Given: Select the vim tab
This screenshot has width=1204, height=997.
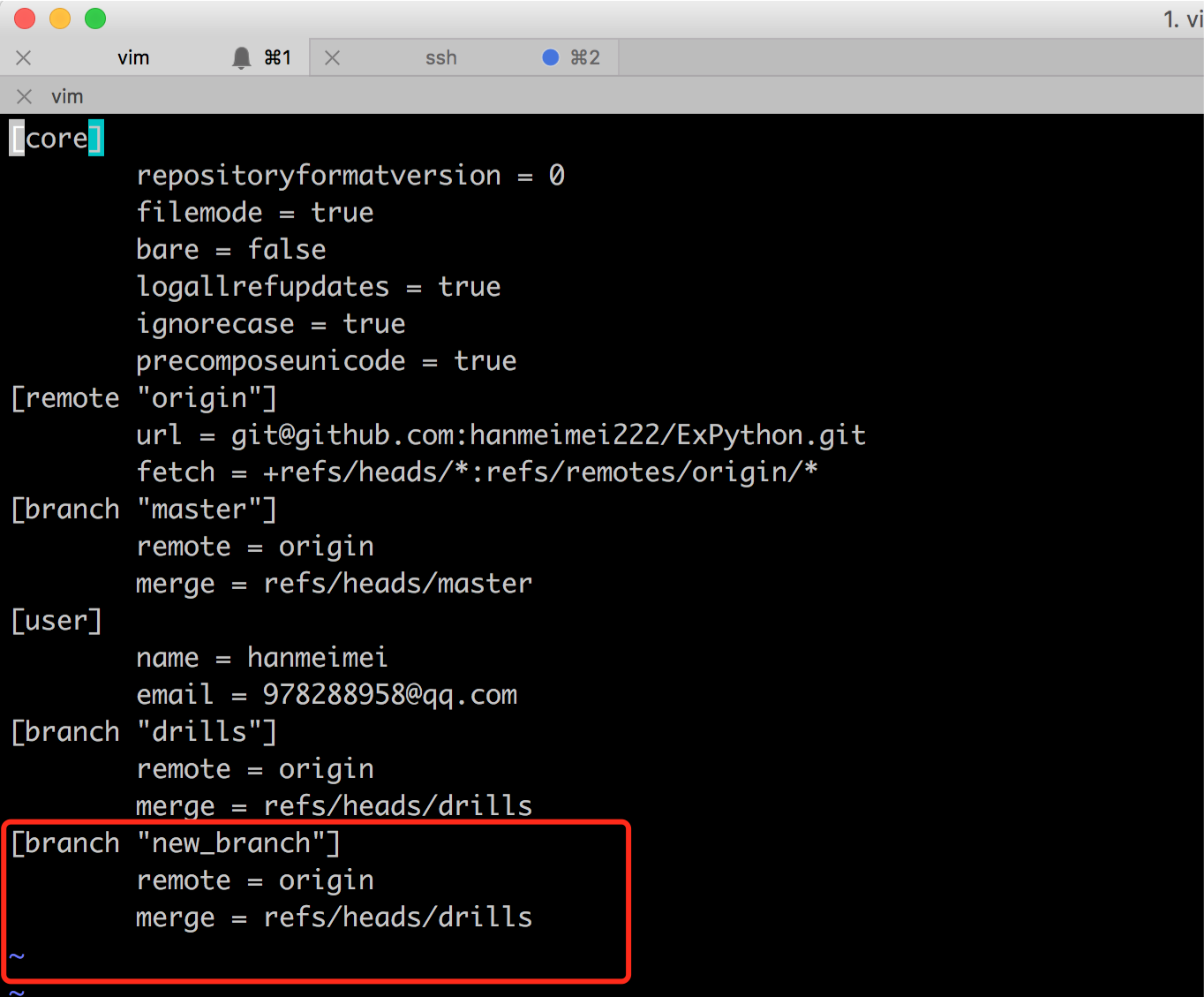Looking at the screenshot, I should coord(133,58).
